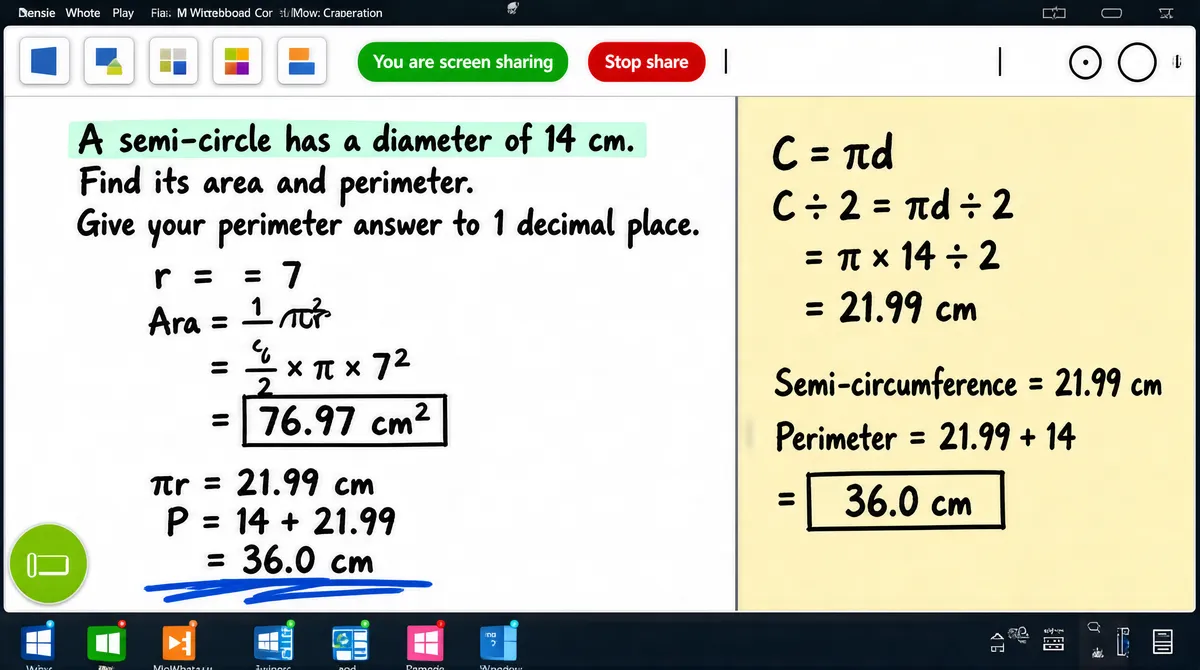Open the blue Windows-logo taskbar icon
The image size is (1200, 670).
click(x=39, y=641)
